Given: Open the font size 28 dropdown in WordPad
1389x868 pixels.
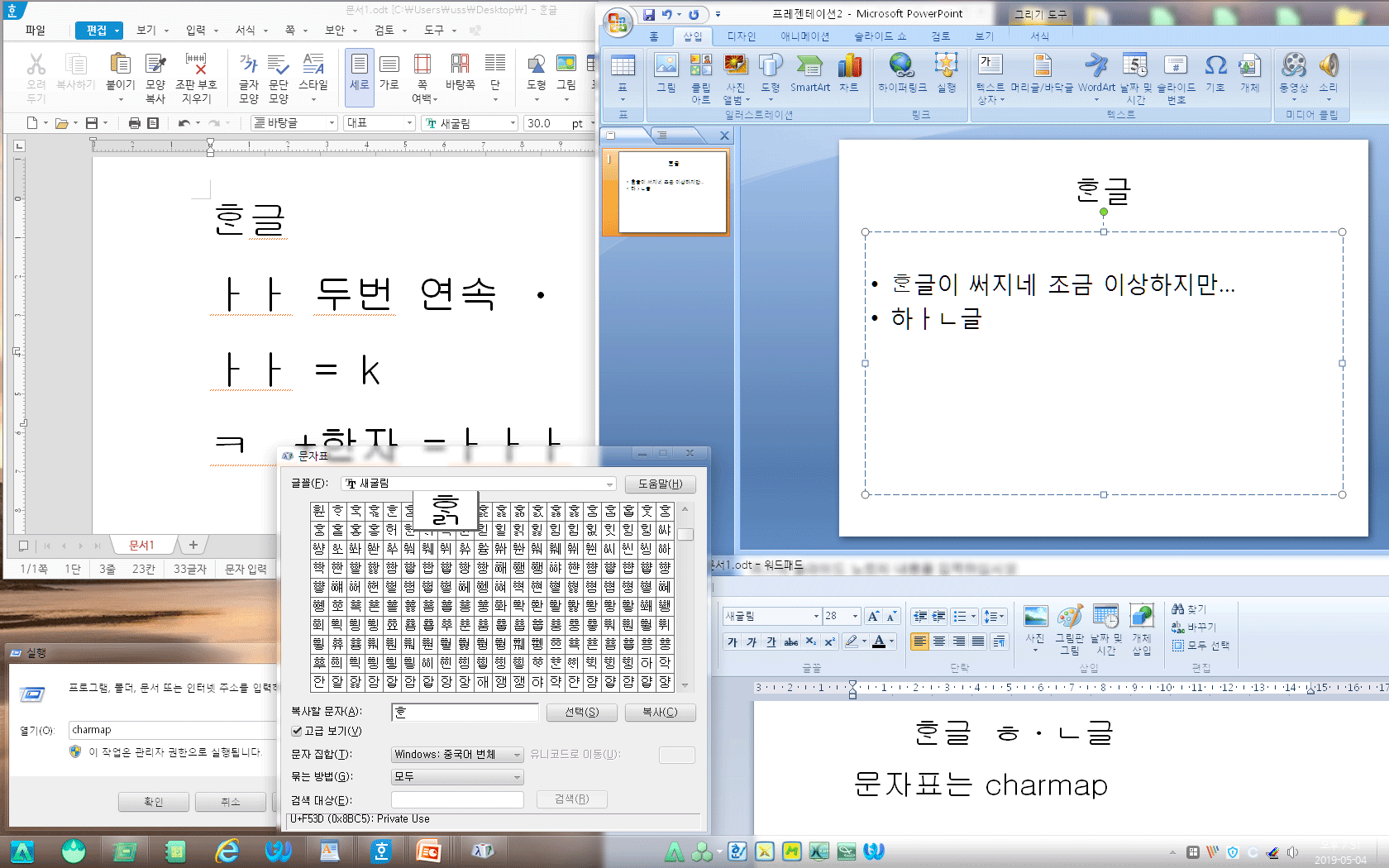Looking at the screenshot, I should point(855,616).
